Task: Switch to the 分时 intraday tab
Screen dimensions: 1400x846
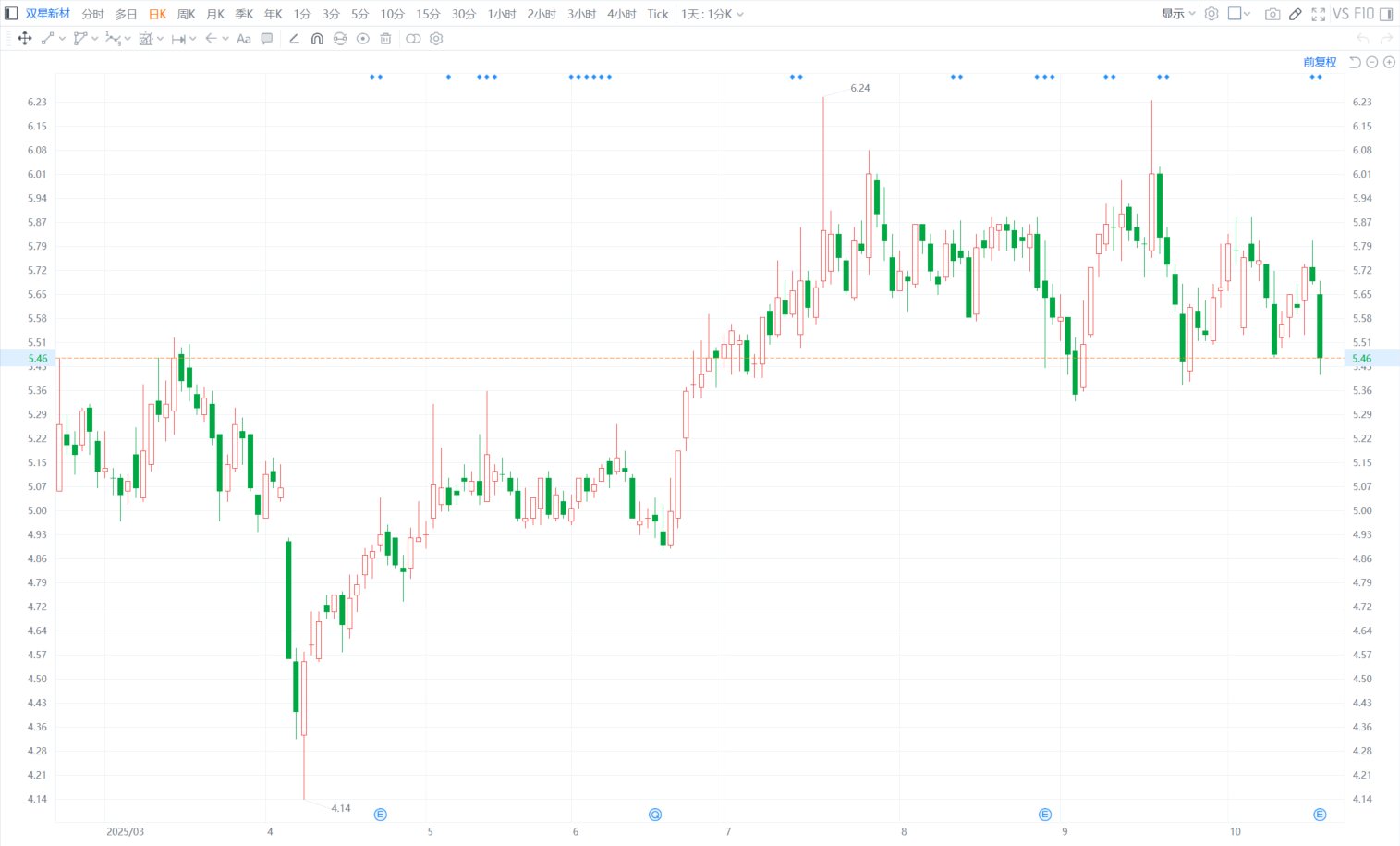Action: 92,14
